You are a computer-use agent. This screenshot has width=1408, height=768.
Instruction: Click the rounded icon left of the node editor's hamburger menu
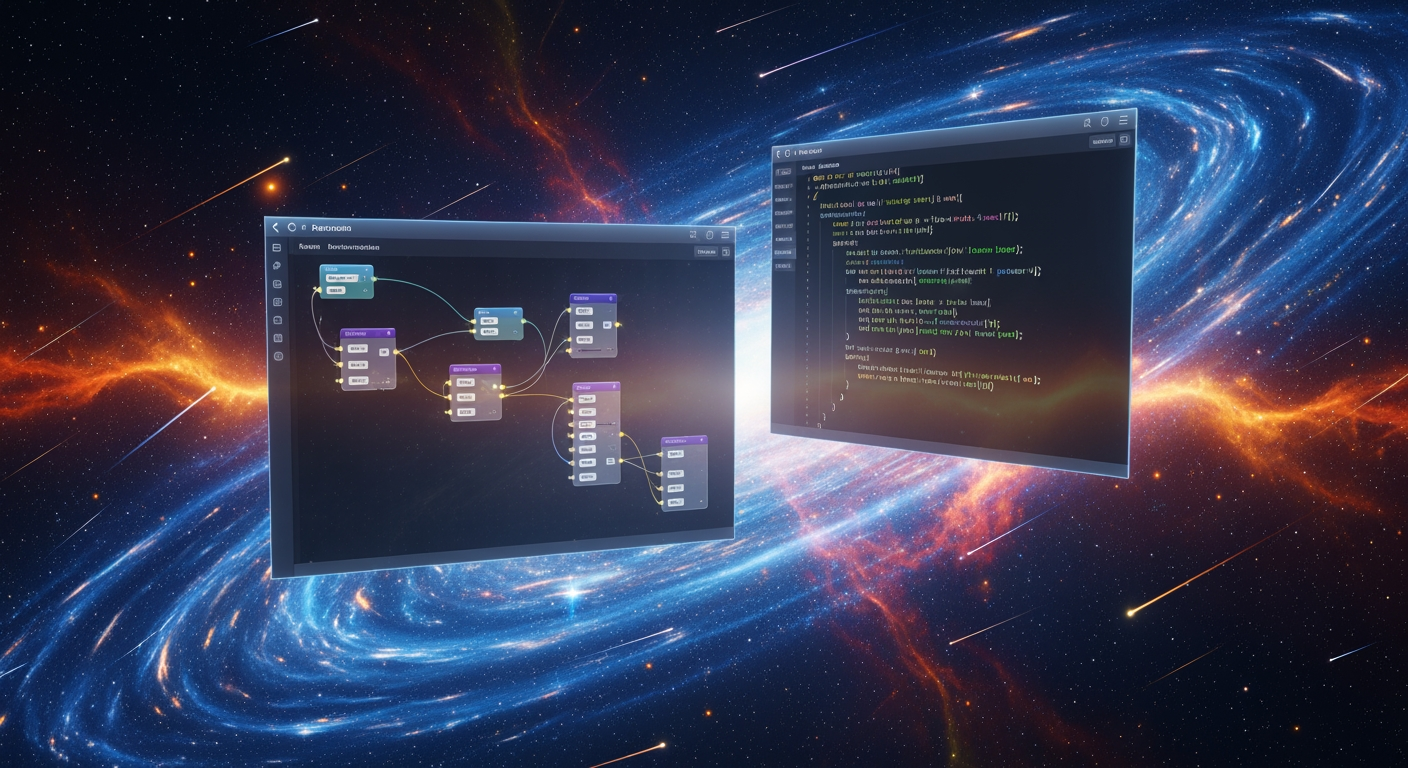click(709, 235)
